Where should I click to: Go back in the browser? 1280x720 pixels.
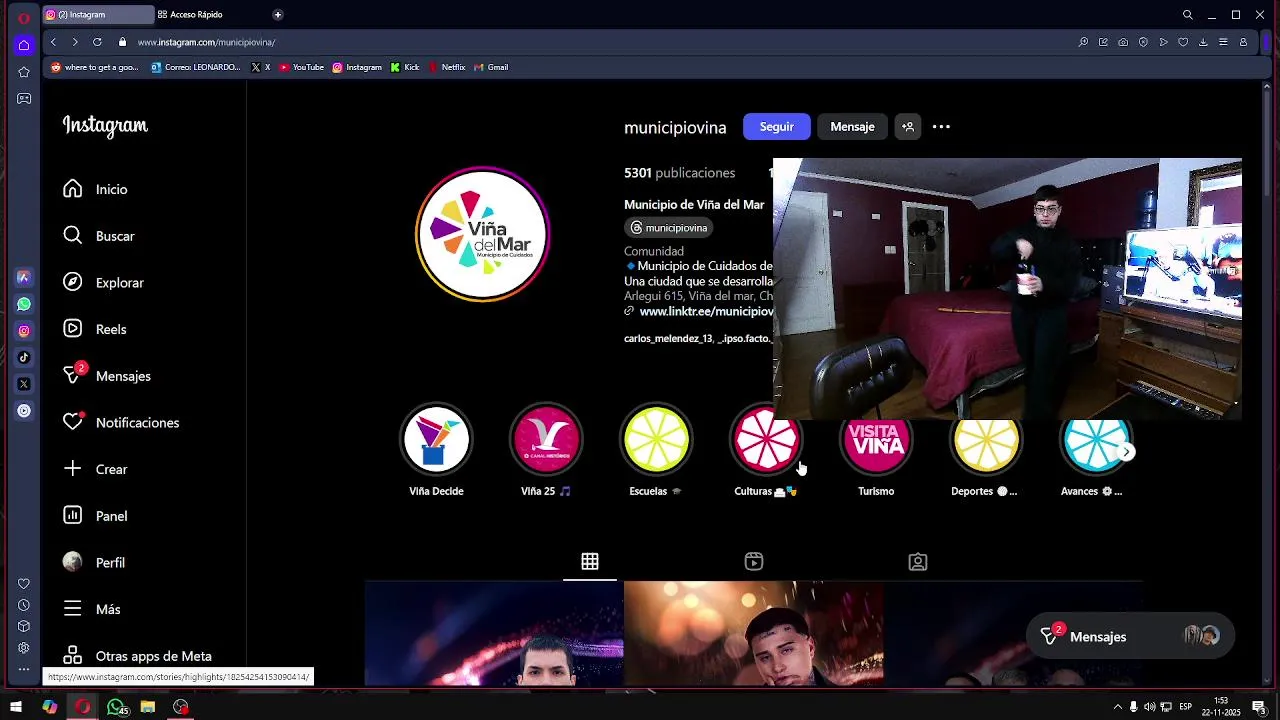click(x=53, y=42)
